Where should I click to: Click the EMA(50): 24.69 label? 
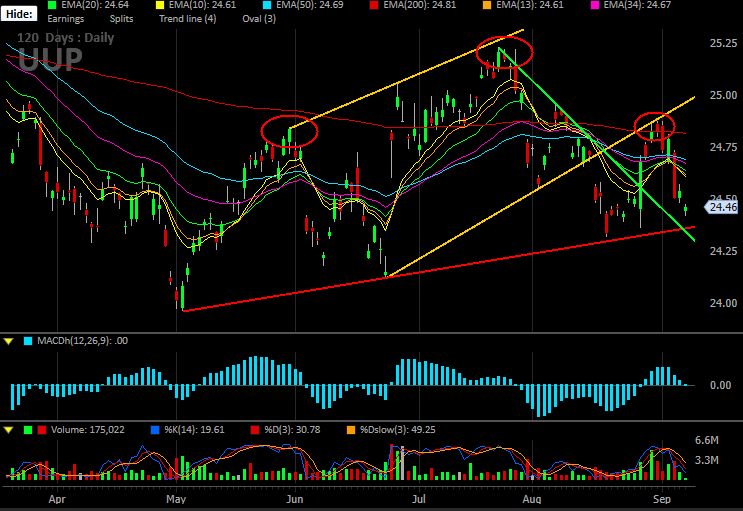pos(310,5)
